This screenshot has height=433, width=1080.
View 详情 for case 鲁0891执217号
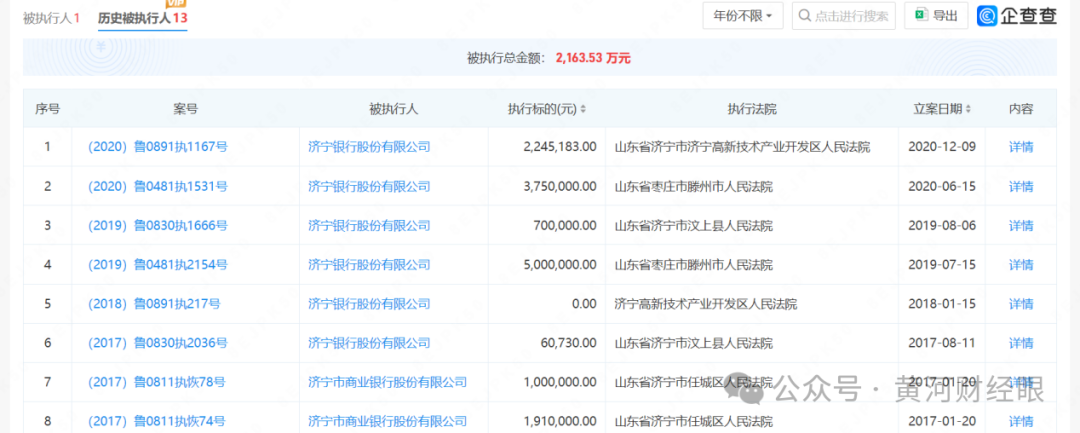(x=1021, y=304)
